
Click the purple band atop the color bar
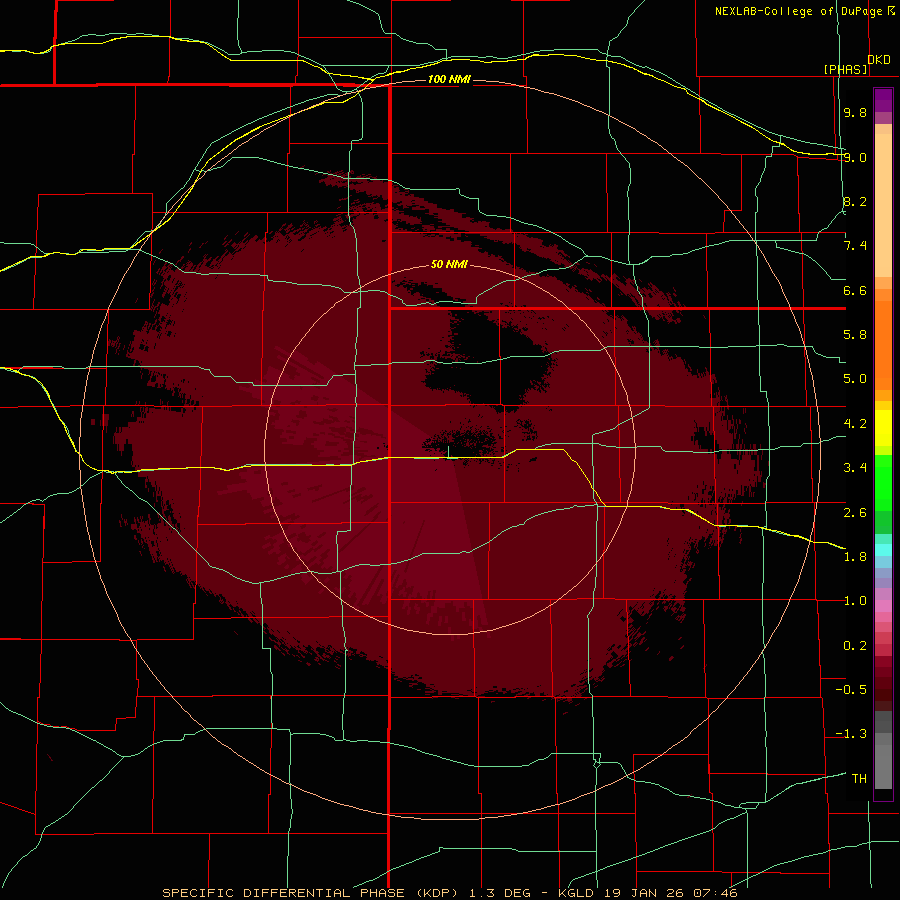click(x=883, y=100)
